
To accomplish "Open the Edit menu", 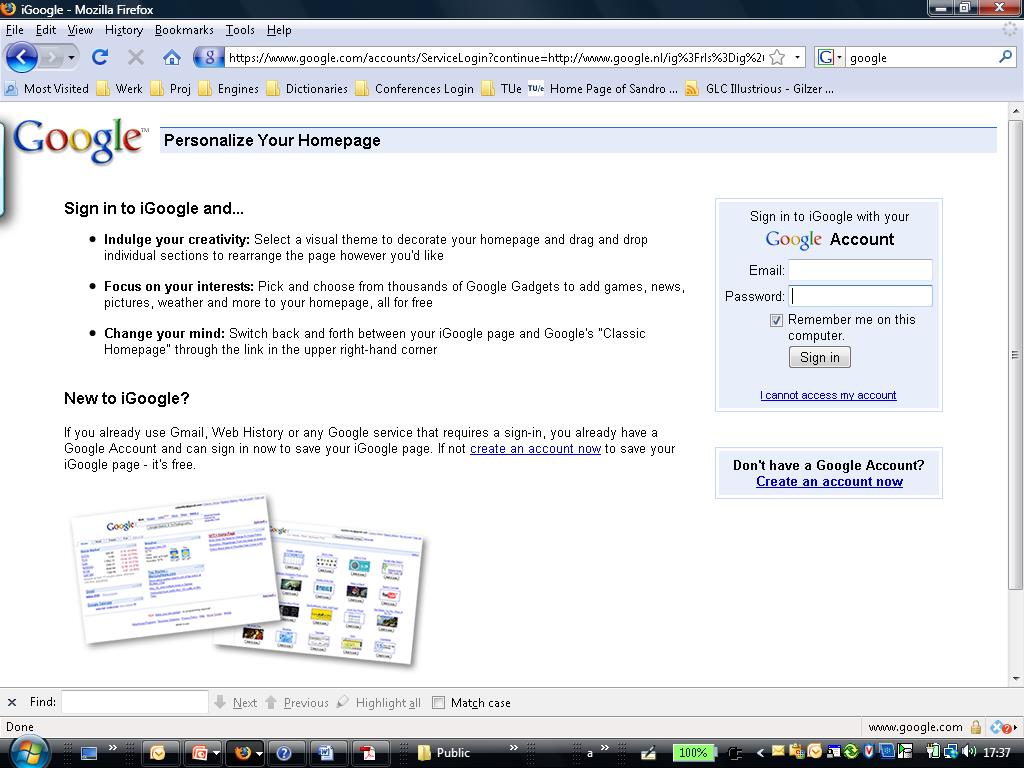I will click(x=46, y=30).
